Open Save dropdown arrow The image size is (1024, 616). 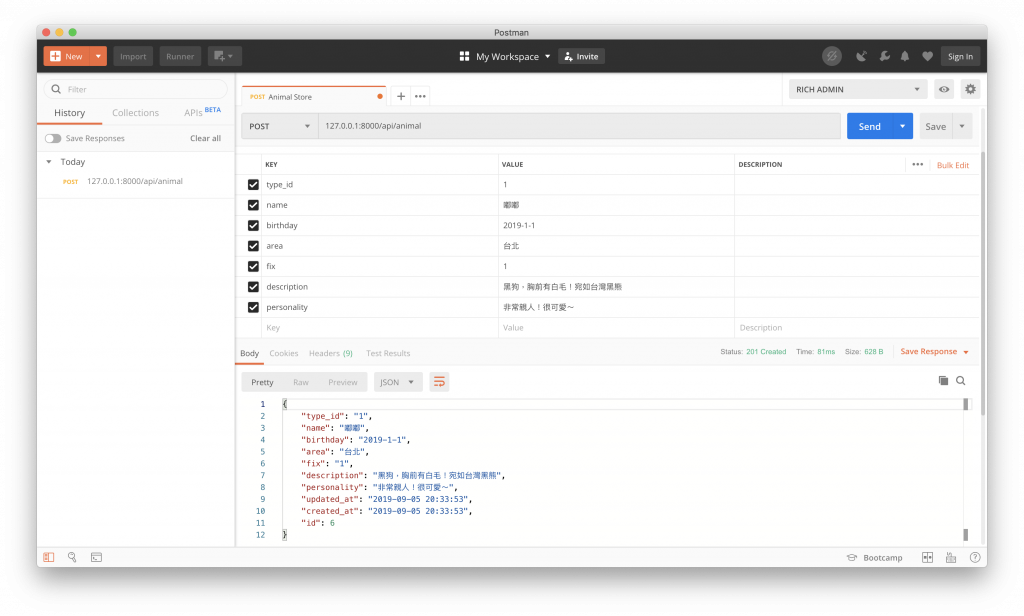(962, 126)
